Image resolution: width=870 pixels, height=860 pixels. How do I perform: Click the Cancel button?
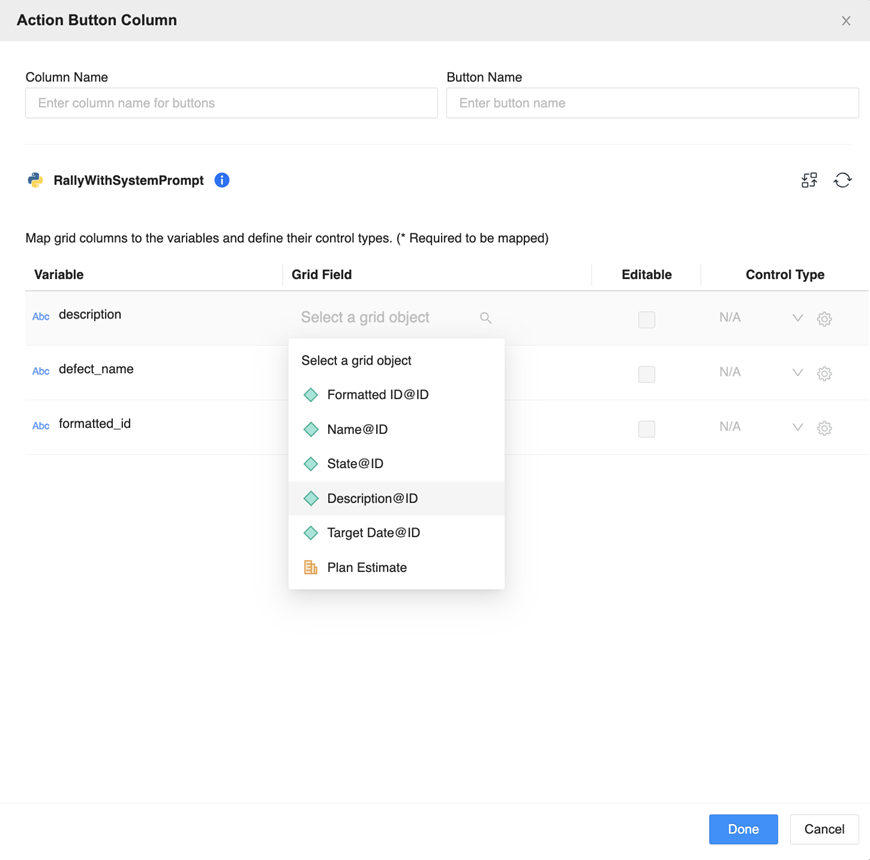824,829
